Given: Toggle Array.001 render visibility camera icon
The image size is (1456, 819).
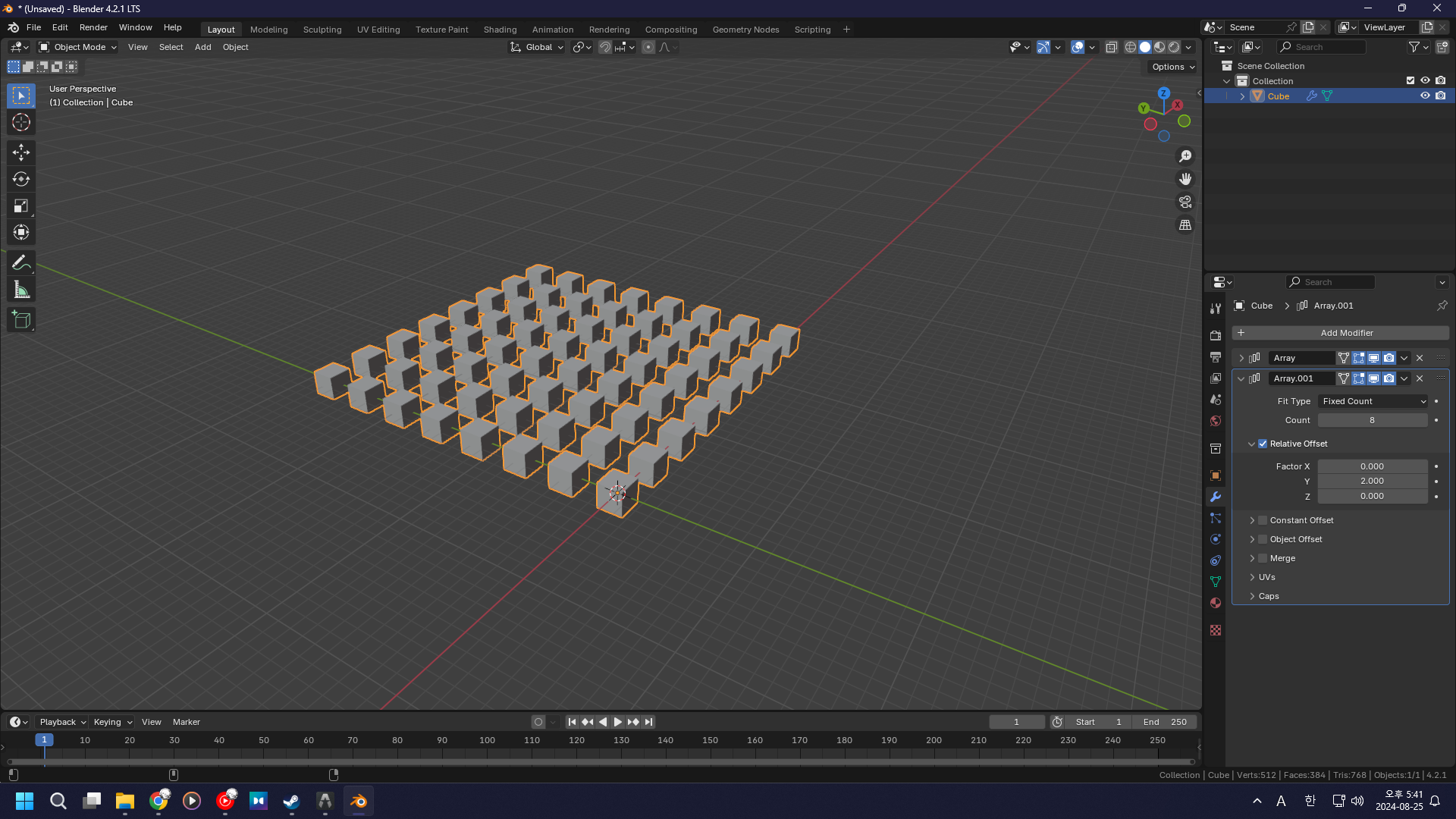Looking at the screenshot, I should [1389, 378].
